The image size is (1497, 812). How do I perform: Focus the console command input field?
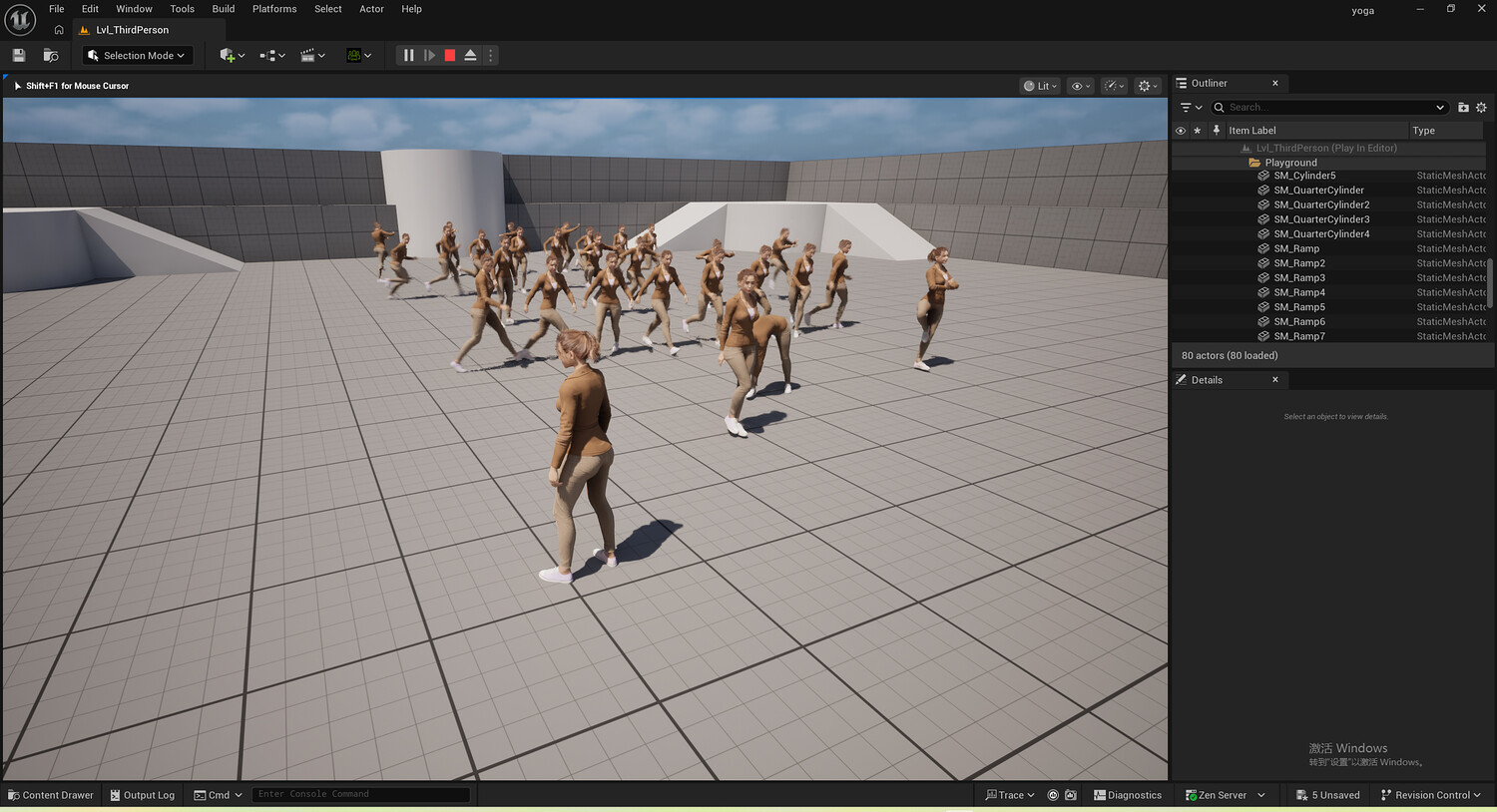[x=360, y=795]
